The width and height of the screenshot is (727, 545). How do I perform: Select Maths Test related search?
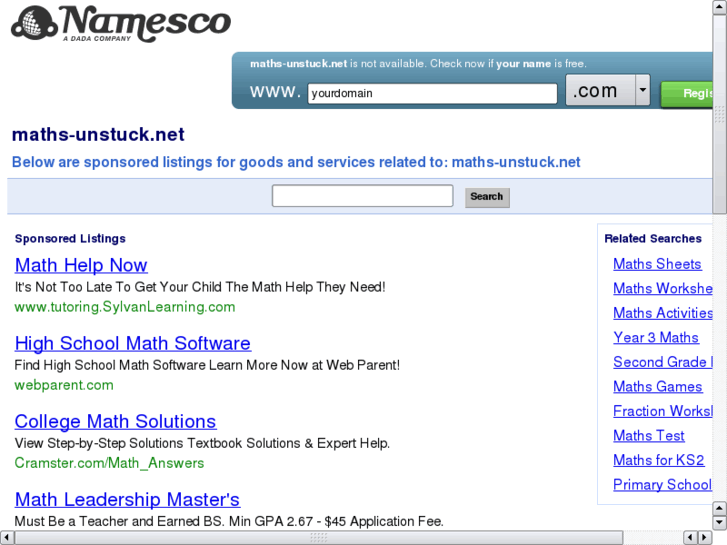click(x=649, y=436)
